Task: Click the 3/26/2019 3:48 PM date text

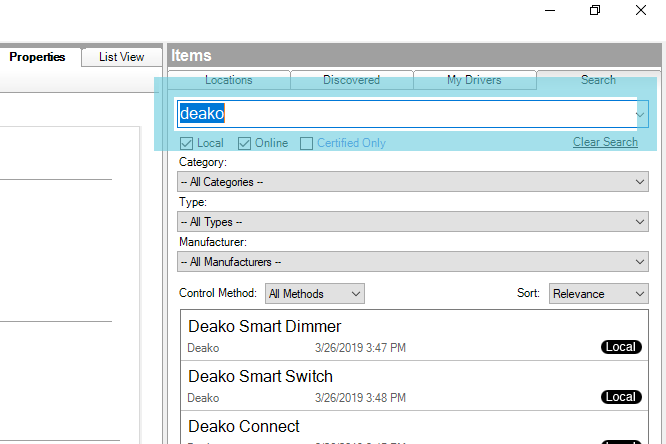Action: click(x=360, y=398)
